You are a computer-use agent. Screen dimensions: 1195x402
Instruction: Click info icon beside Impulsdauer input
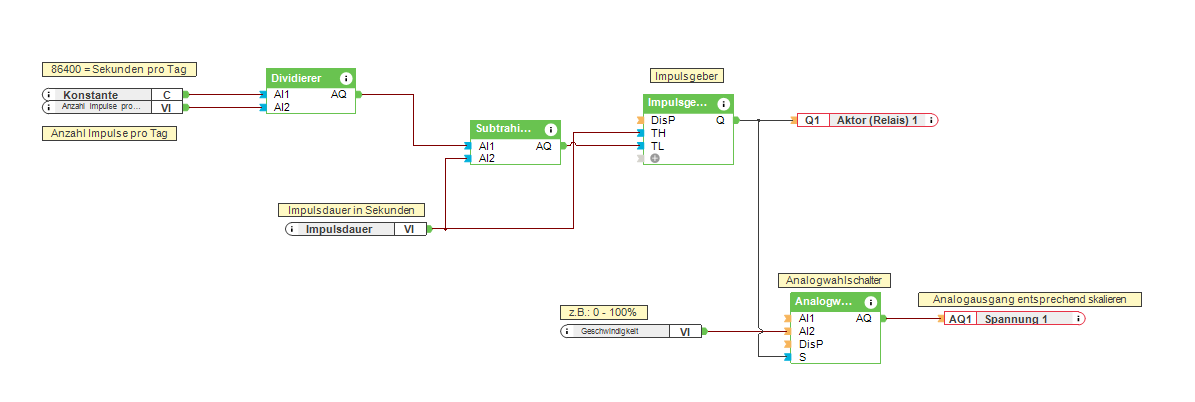pyautogui.click(x=292, y=229)
